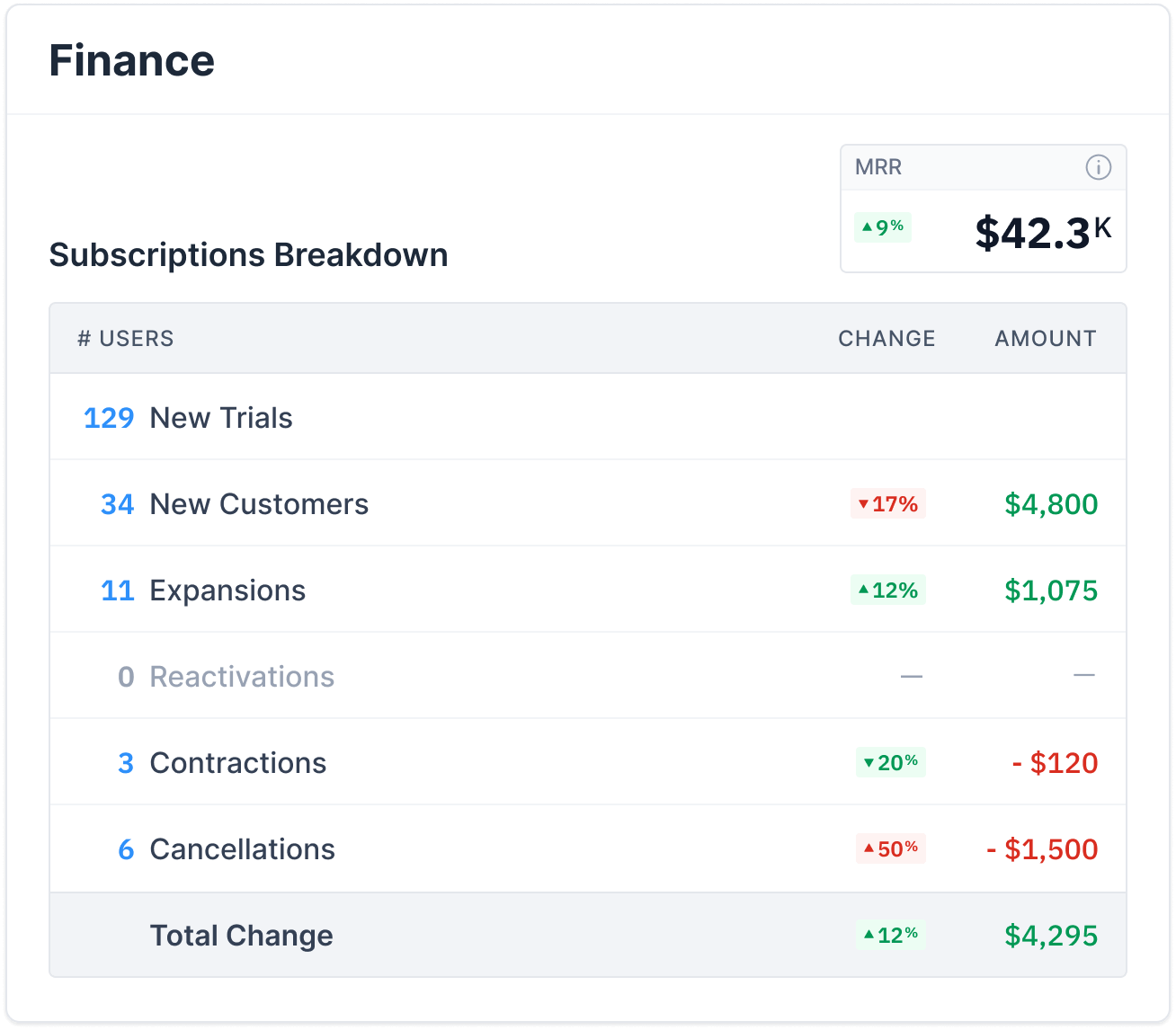Click New Customers 17% decrease badge
The image size is (1176, 1030).
887,504
